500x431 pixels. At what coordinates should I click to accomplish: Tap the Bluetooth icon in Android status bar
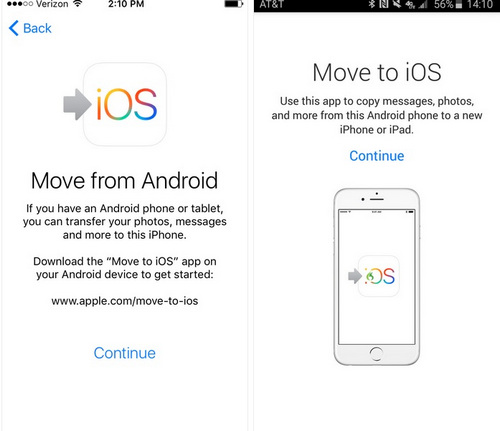[371, 4]
